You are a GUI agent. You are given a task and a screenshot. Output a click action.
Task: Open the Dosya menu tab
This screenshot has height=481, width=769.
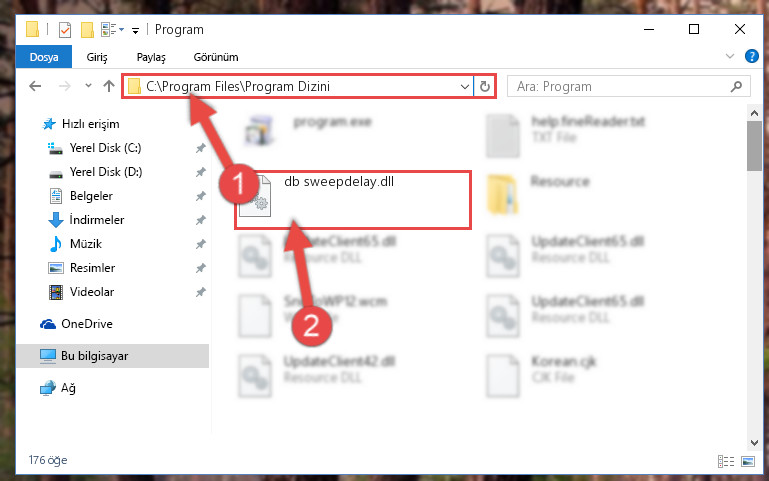click(x=44, y=57)
